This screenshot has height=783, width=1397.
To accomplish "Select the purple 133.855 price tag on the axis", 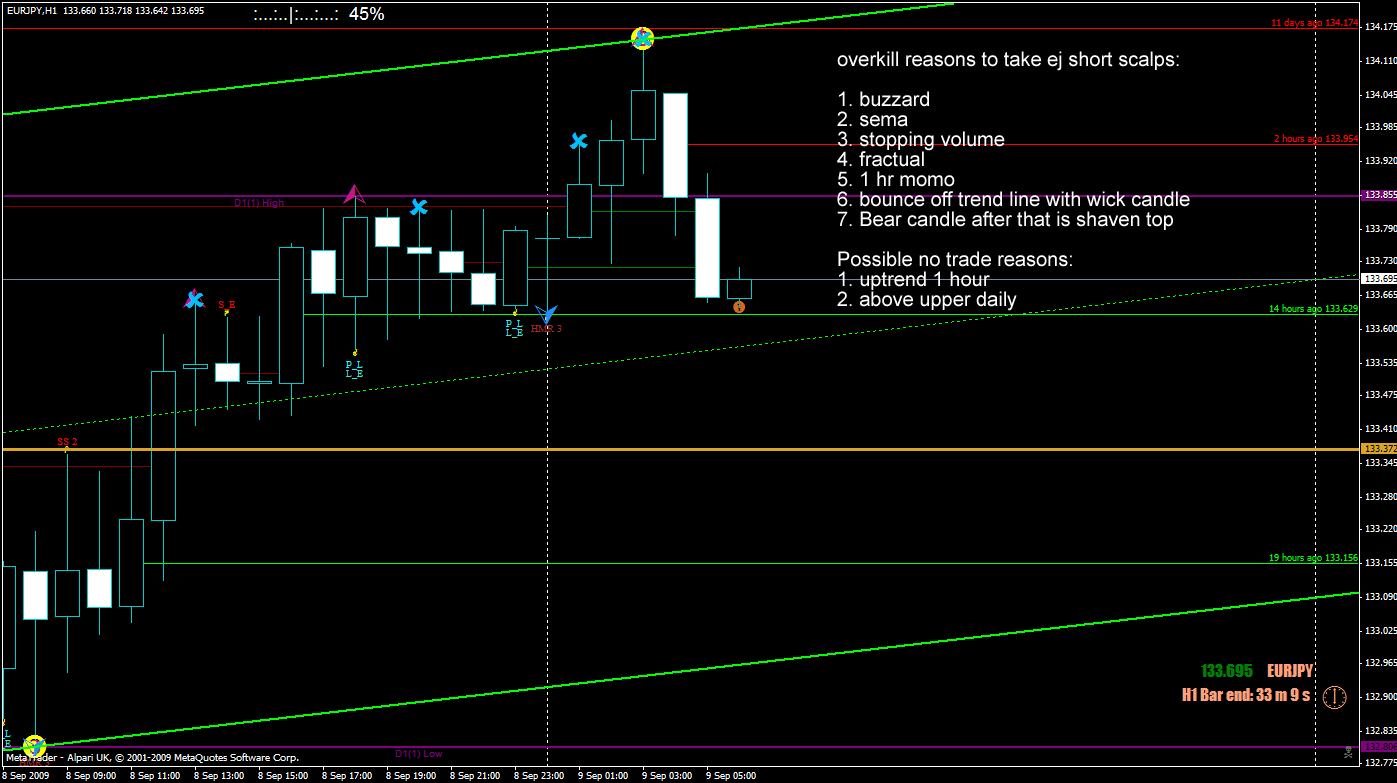I will pyautogui.click(x=1379, y=195).
